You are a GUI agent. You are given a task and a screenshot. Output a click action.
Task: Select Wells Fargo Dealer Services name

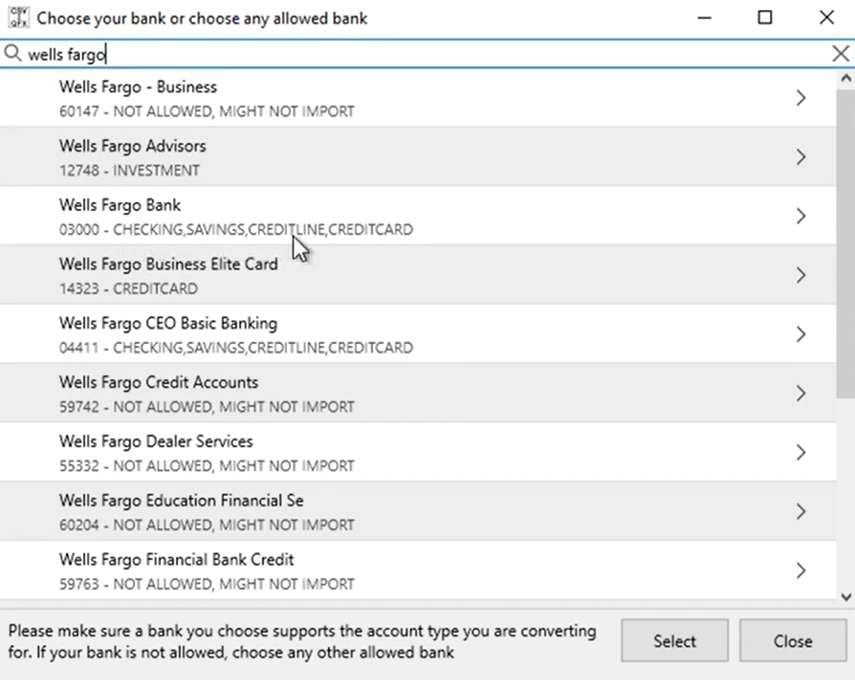(x=156, y=442)
